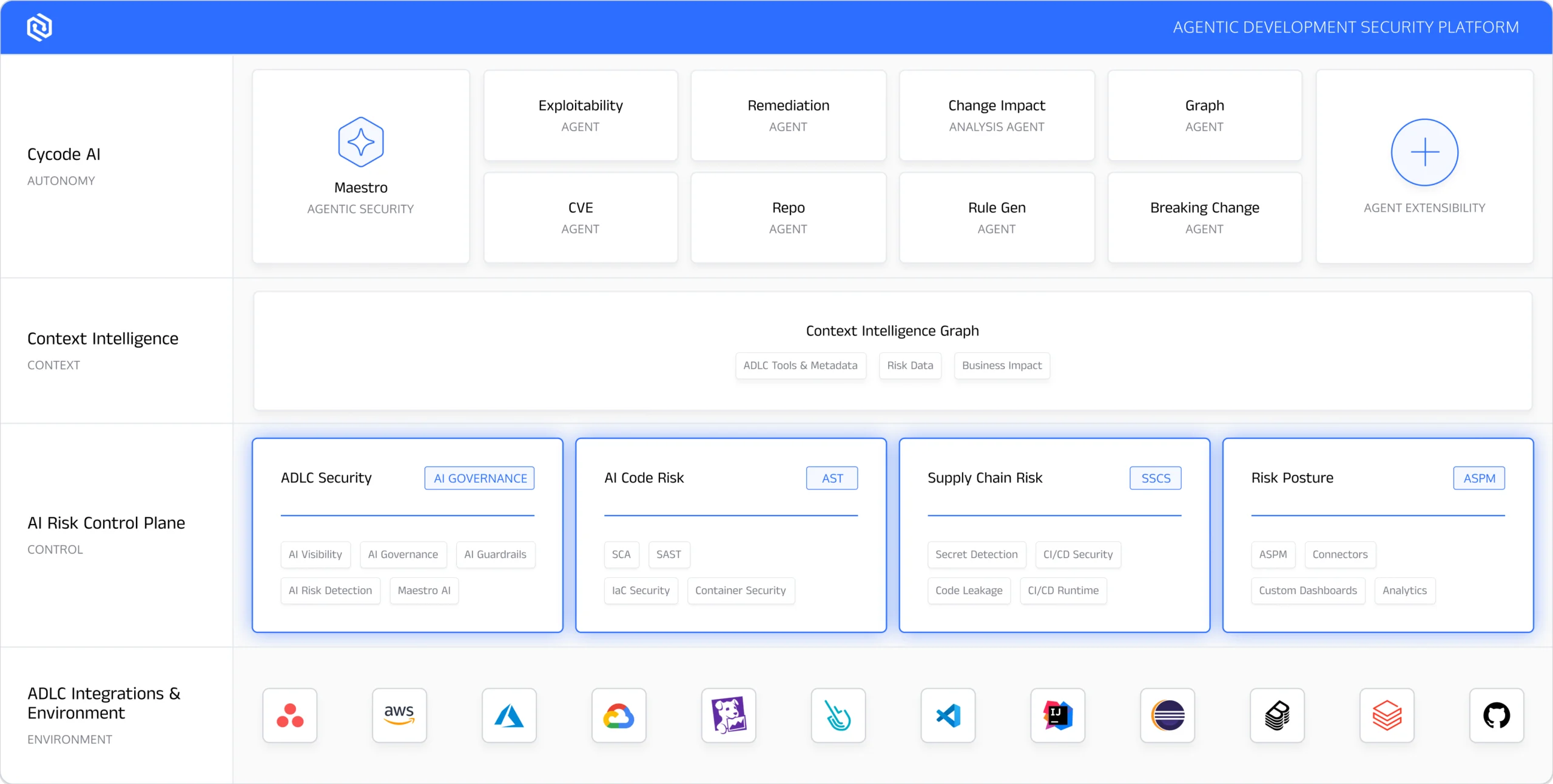Viewport: 1553px width, 784px height.
Task: Click the ADLC Integrations & Environment heading
Action: coord(104,703)
